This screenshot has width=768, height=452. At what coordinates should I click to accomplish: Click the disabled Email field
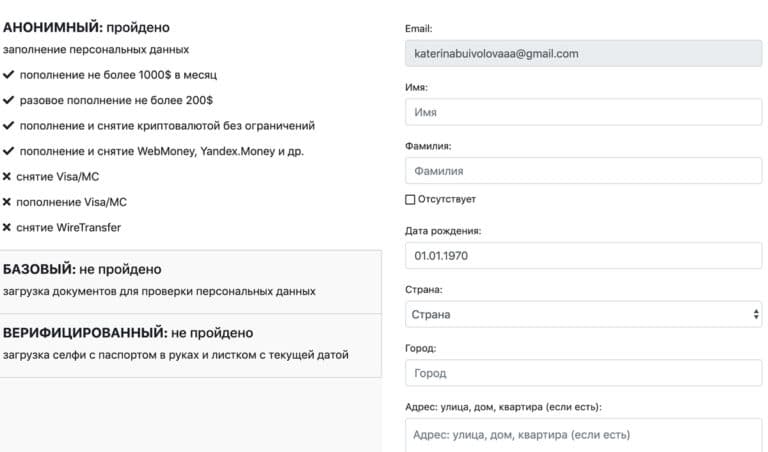pyautogui.click(x=583, y=54)
